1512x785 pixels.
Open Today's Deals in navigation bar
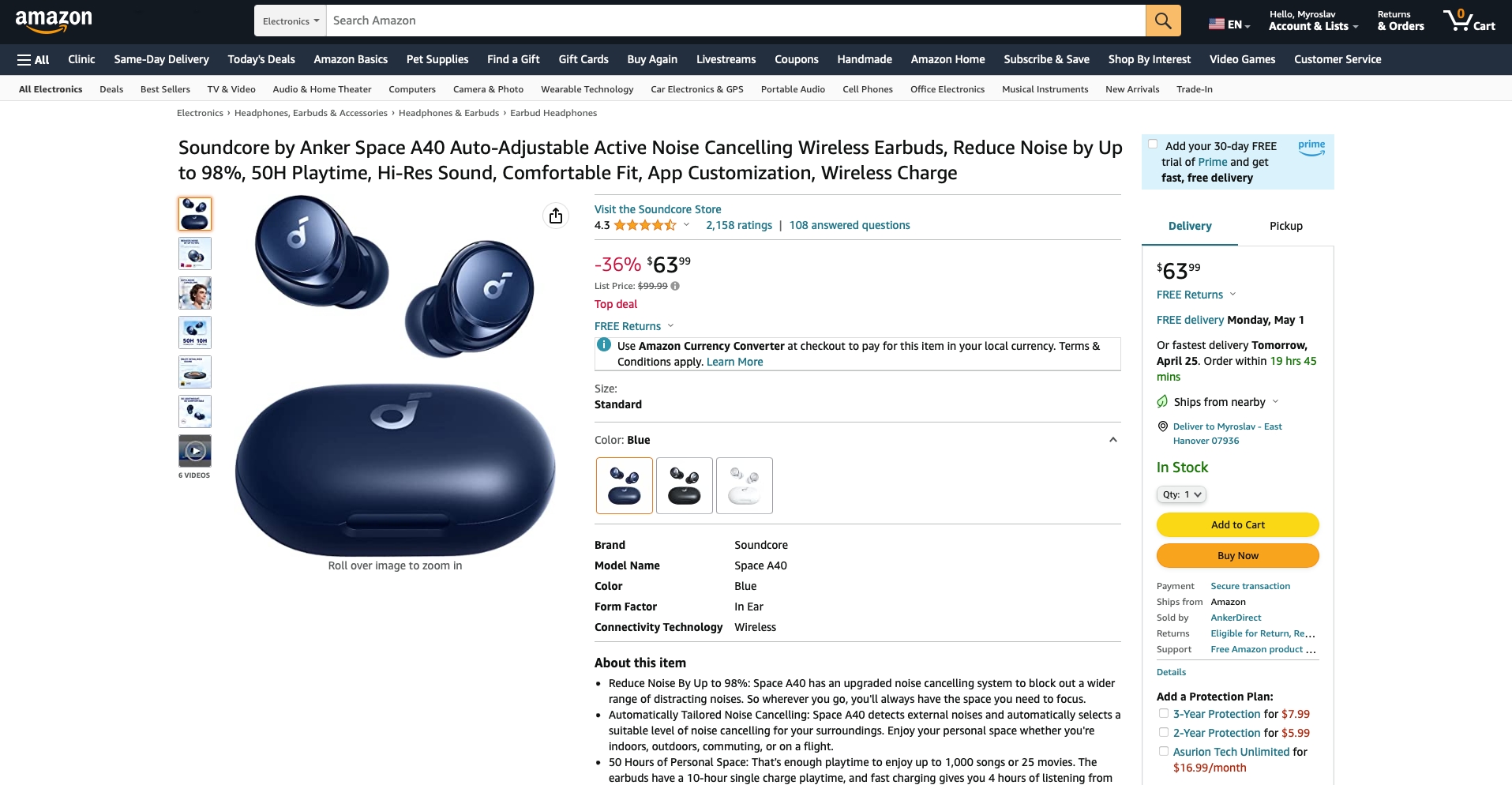(261, 59)
